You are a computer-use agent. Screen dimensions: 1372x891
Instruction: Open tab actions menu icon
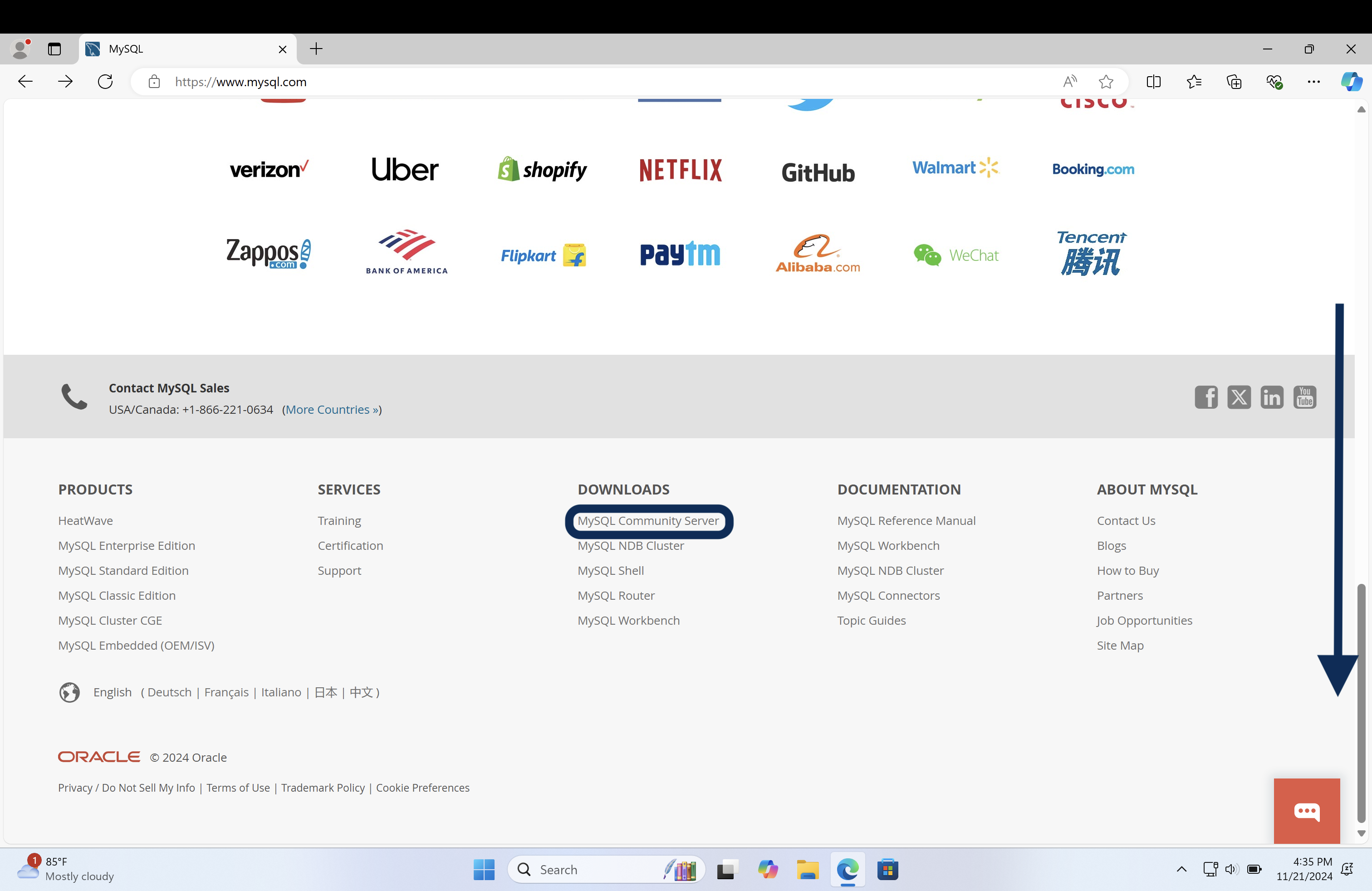tap(54, 49)
